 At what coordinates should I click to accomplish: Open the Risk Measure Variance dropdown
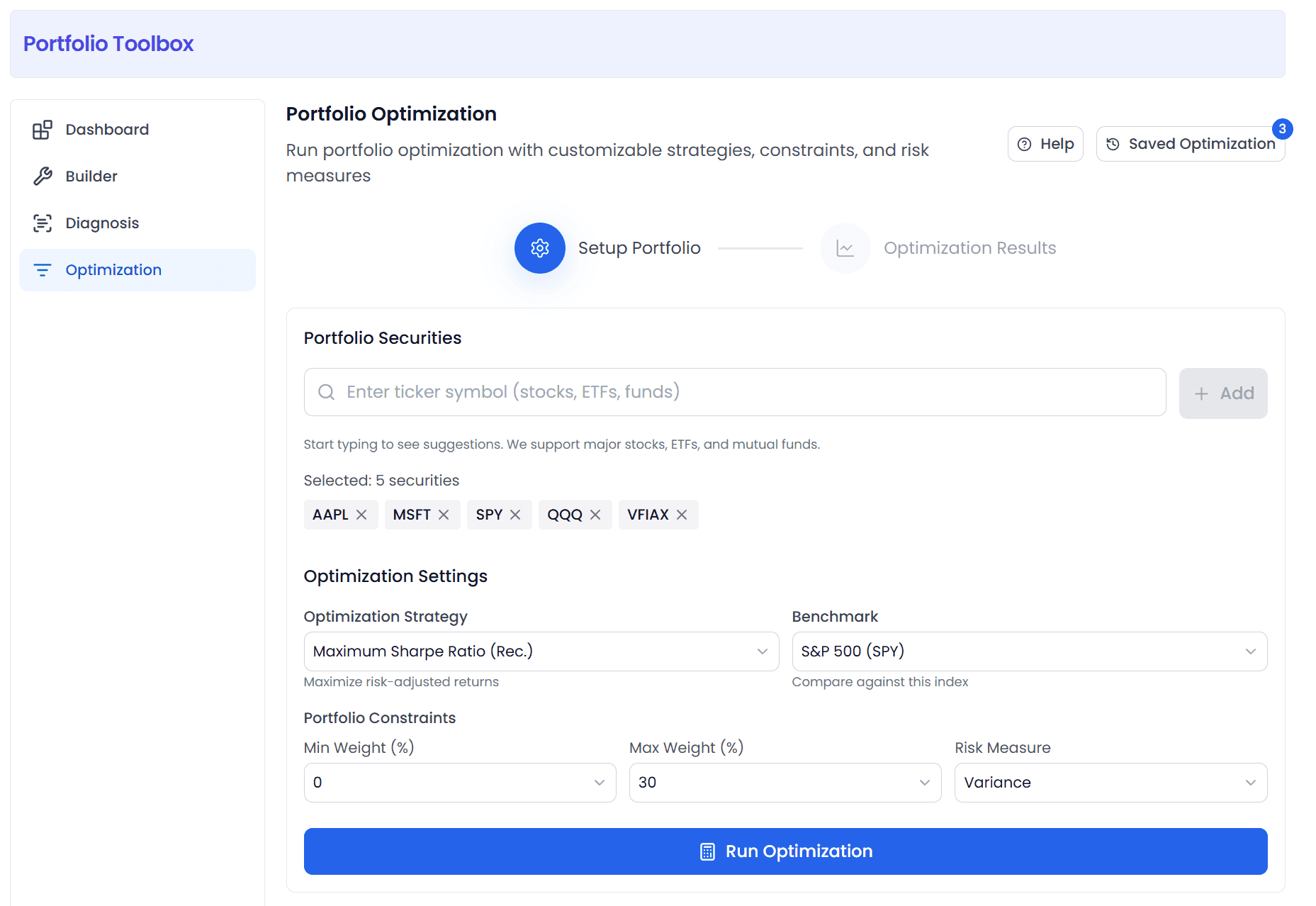coord(1111,783)
